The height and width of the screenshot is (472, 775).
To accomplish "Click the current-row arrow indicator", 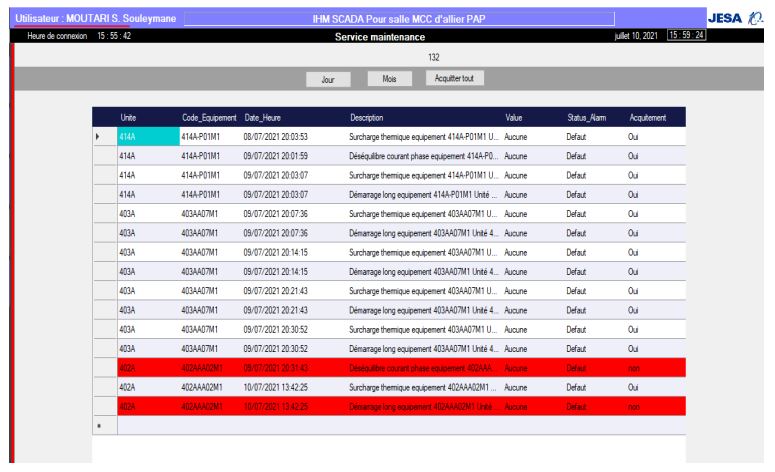I will pos(98,136).
